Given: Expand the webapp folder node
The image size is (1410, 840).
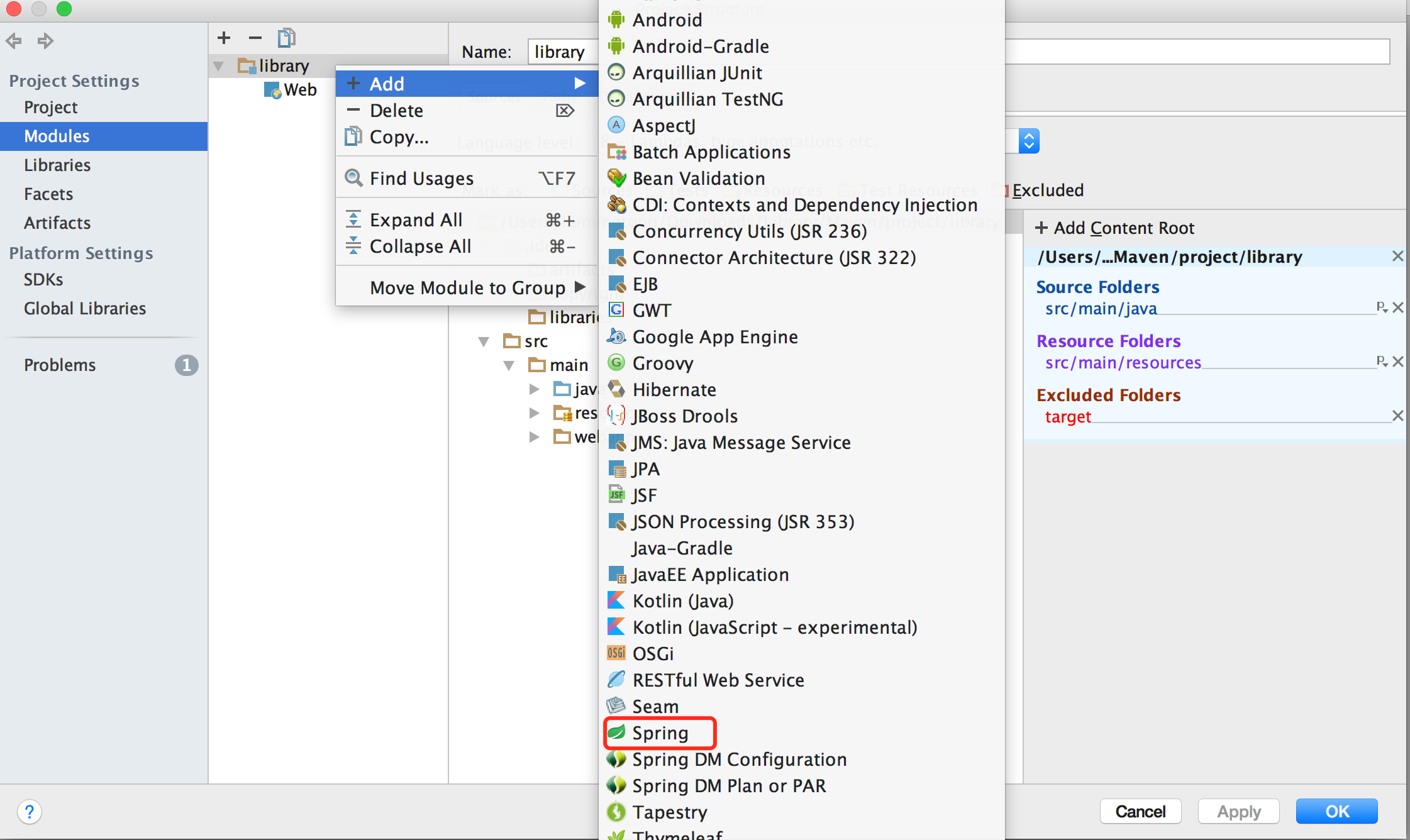Looking at the screenshot, I should point(534,437).
